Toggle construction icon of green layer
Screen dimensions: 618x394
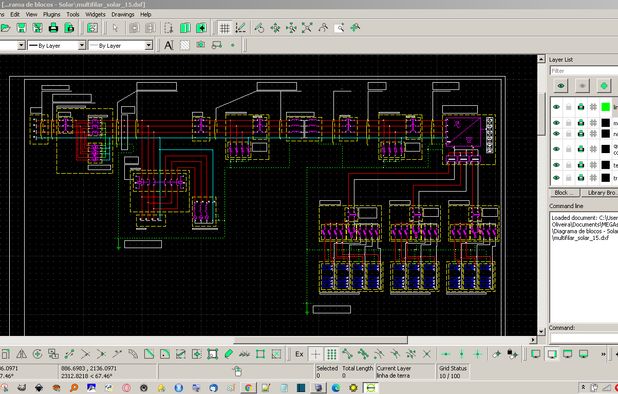coord(593,107)
